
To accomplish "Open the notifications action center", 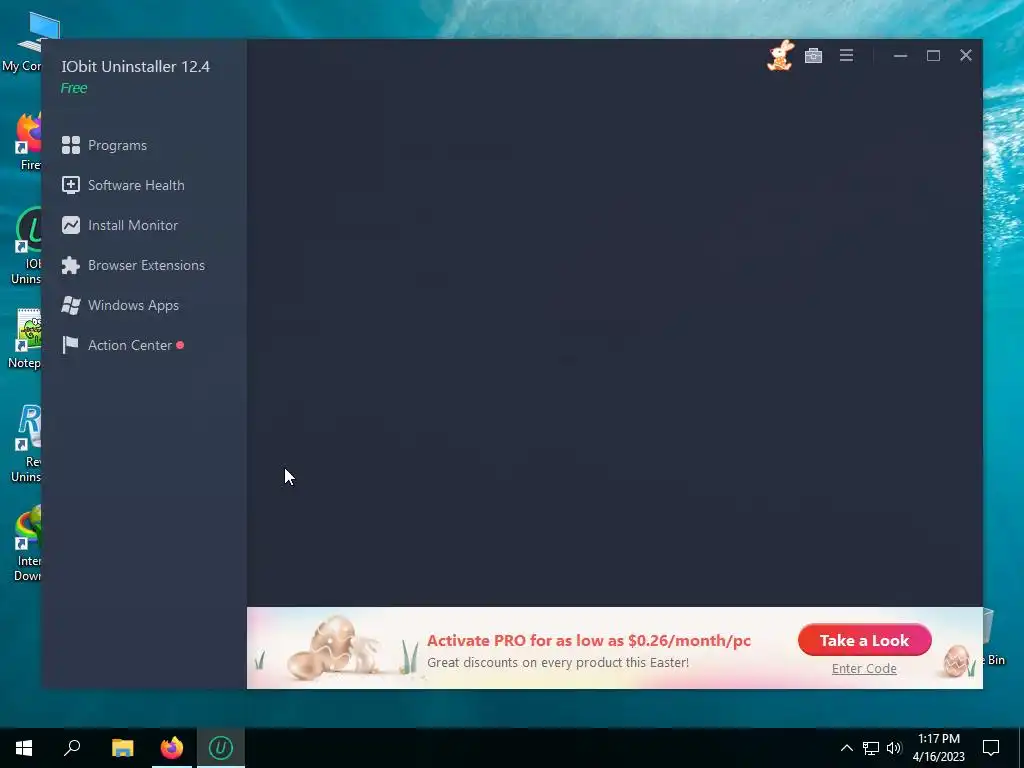I will pos(991,748).
